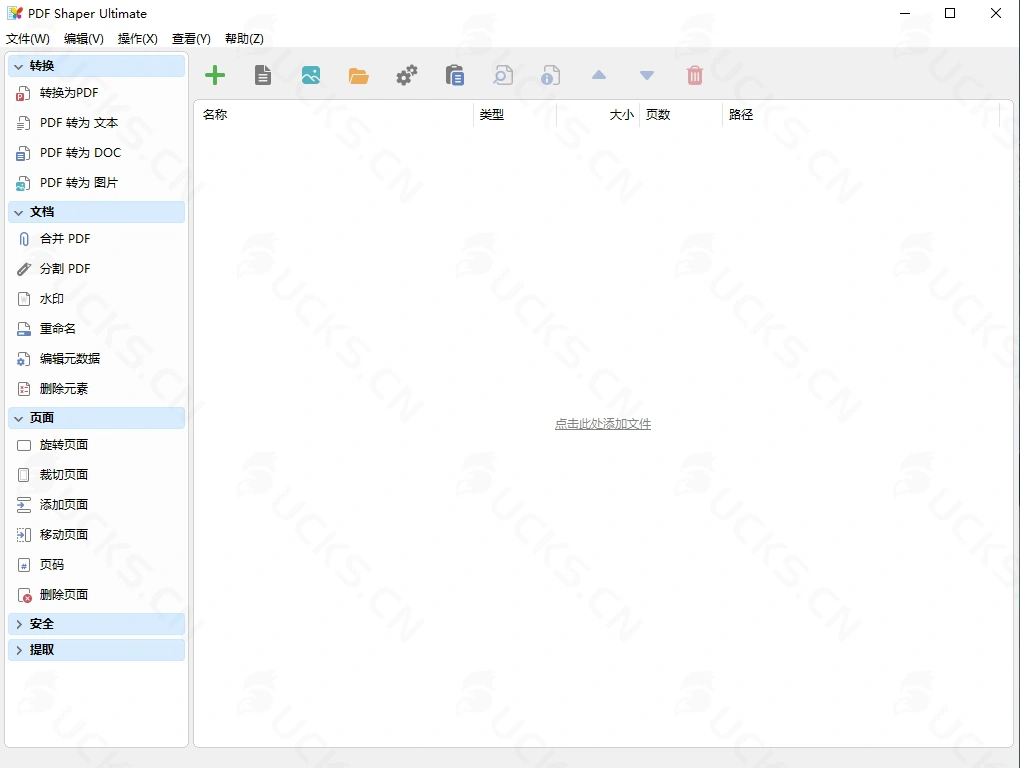Expand the 提取 section
This screenshot has height=768, width=1020.
click(x=96, y=649)
